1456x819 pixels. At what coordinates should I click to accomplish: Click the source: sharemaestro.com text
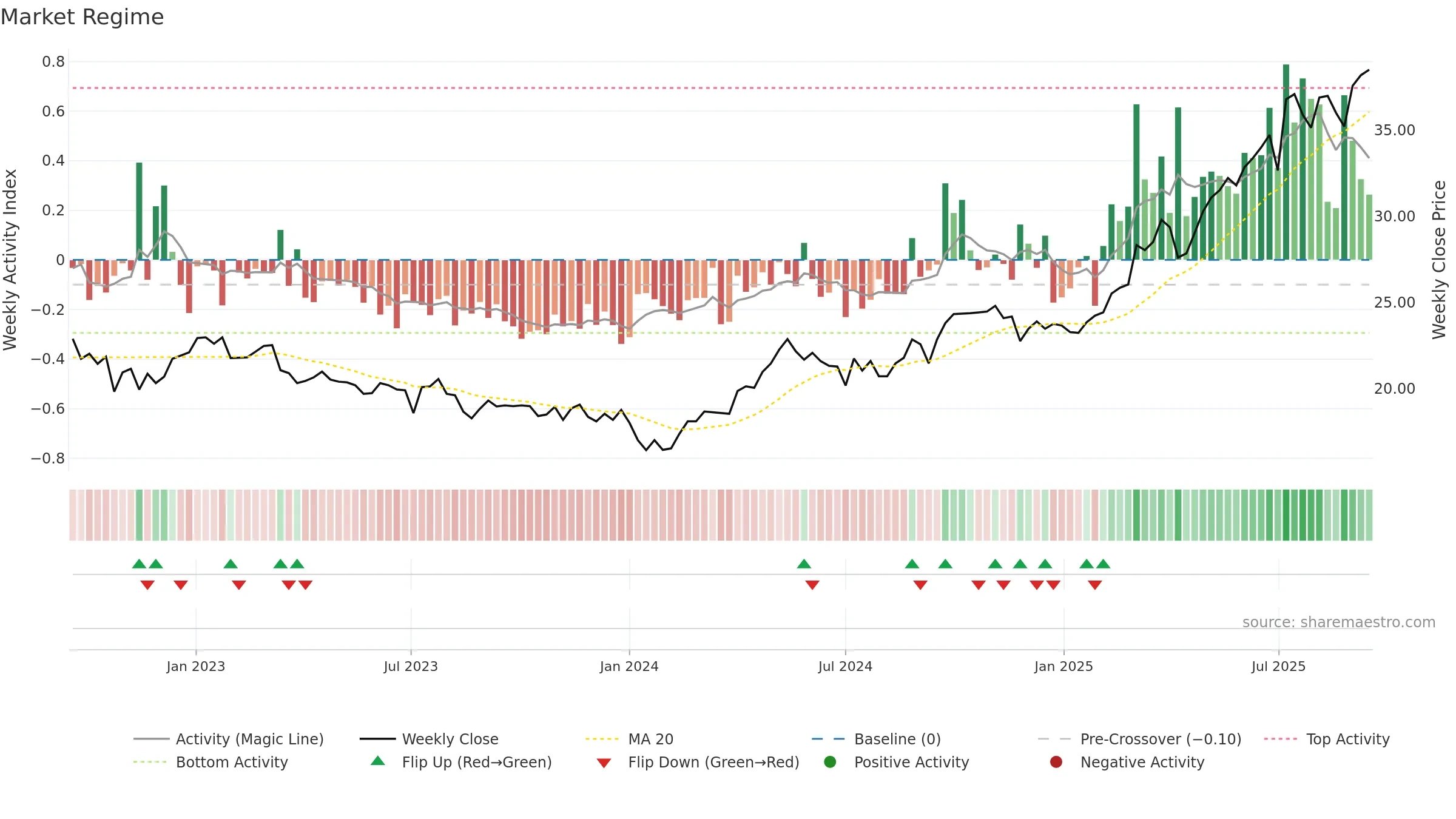(1339, 622)
